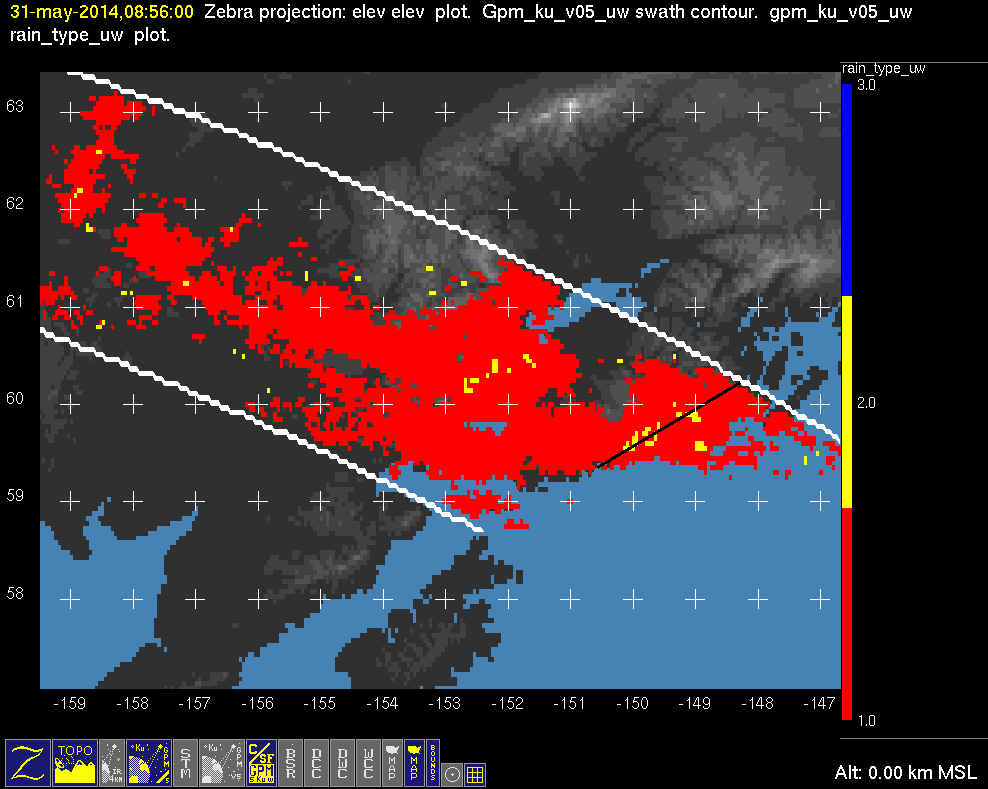The image size is (988, 789).
Task: Enable the IR 4km satellite icon
Action: point(112,761)
